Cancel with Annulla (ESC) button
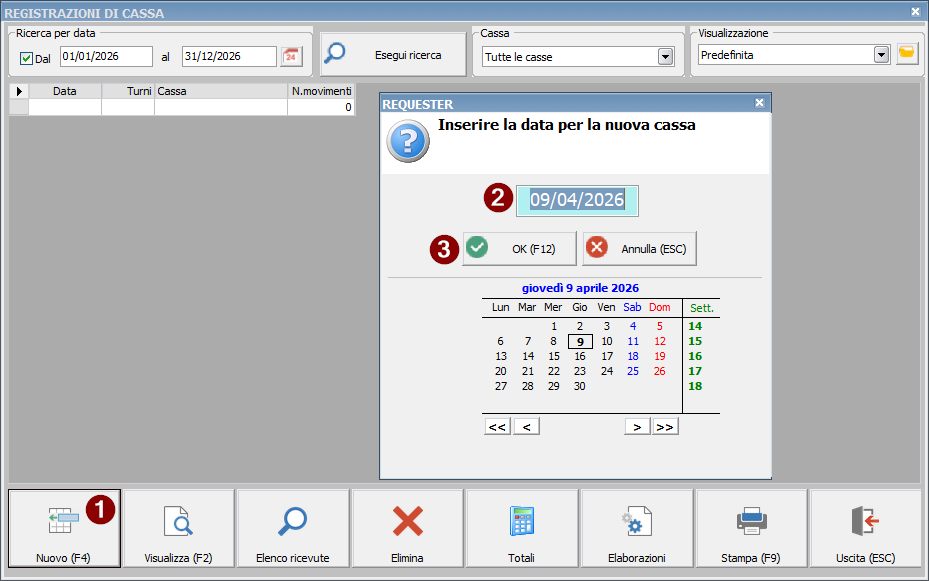Image resolution: width=929 pixels, height=581 pixels. pyautogui.click(x=640, y=249)
